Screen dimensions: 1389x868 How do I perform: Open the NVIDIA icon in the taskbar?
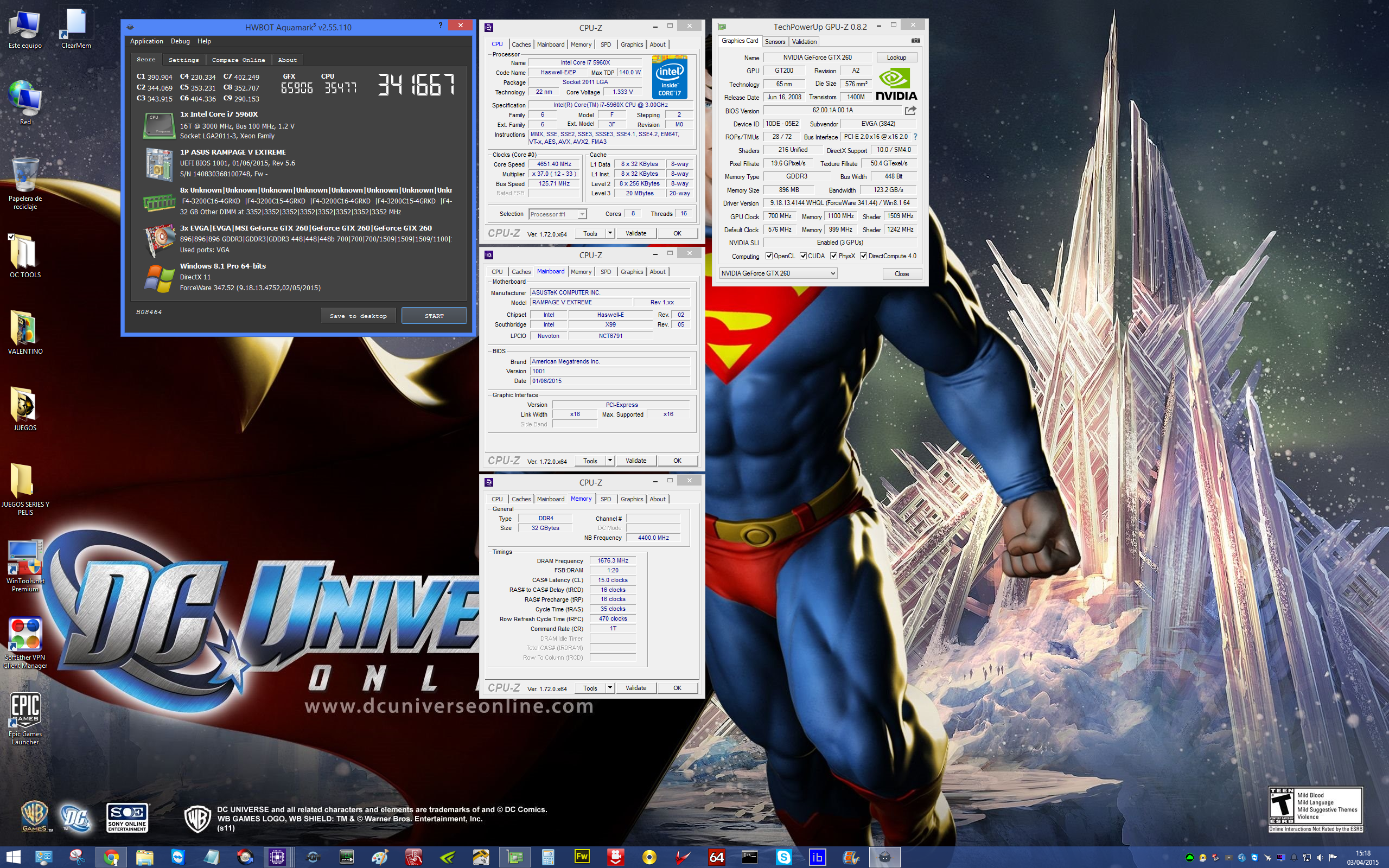447,857
